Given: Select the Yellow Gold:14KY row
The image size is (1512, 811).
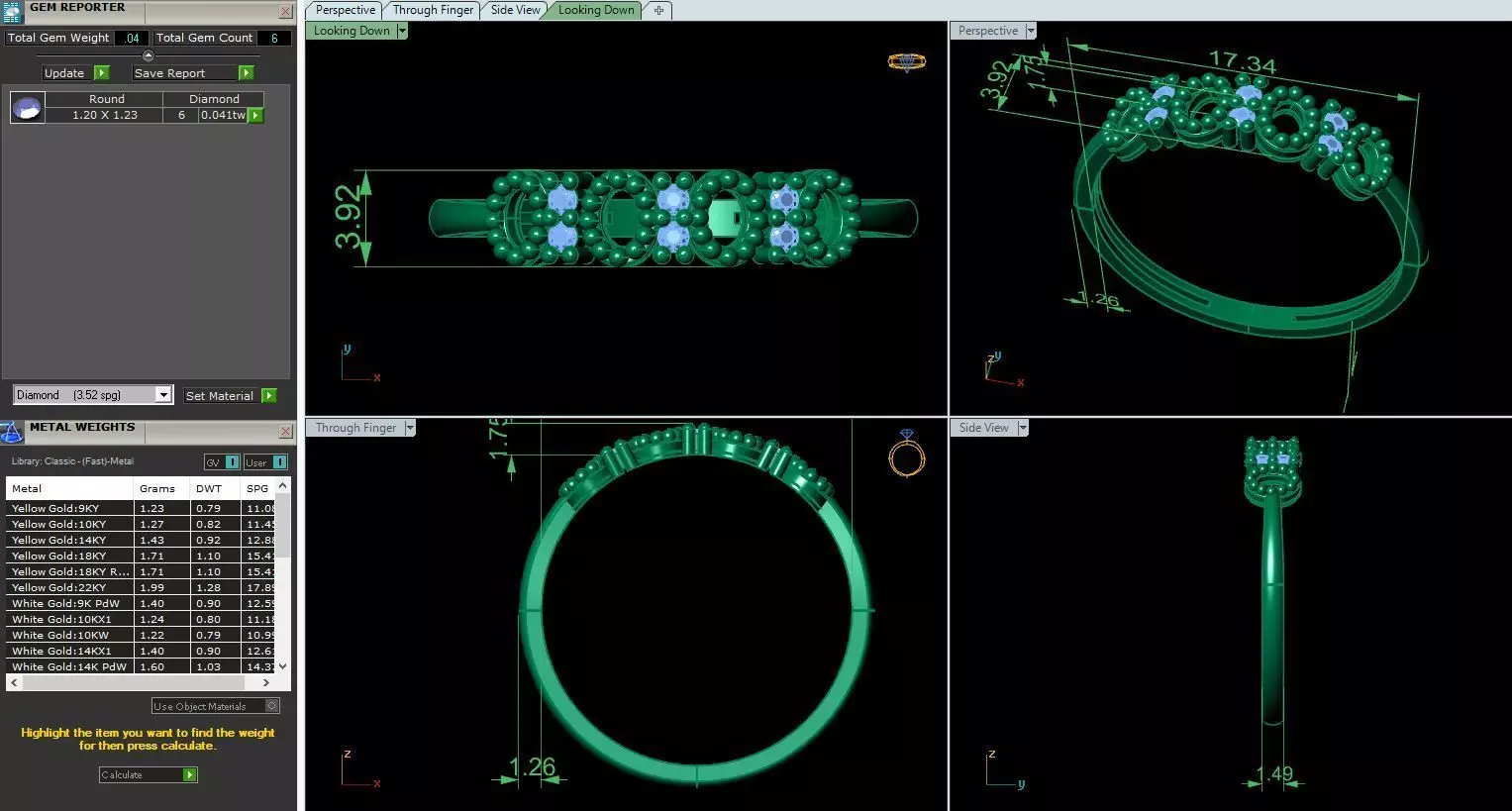Looking at the screenshot, I should (x=142, y=540).
